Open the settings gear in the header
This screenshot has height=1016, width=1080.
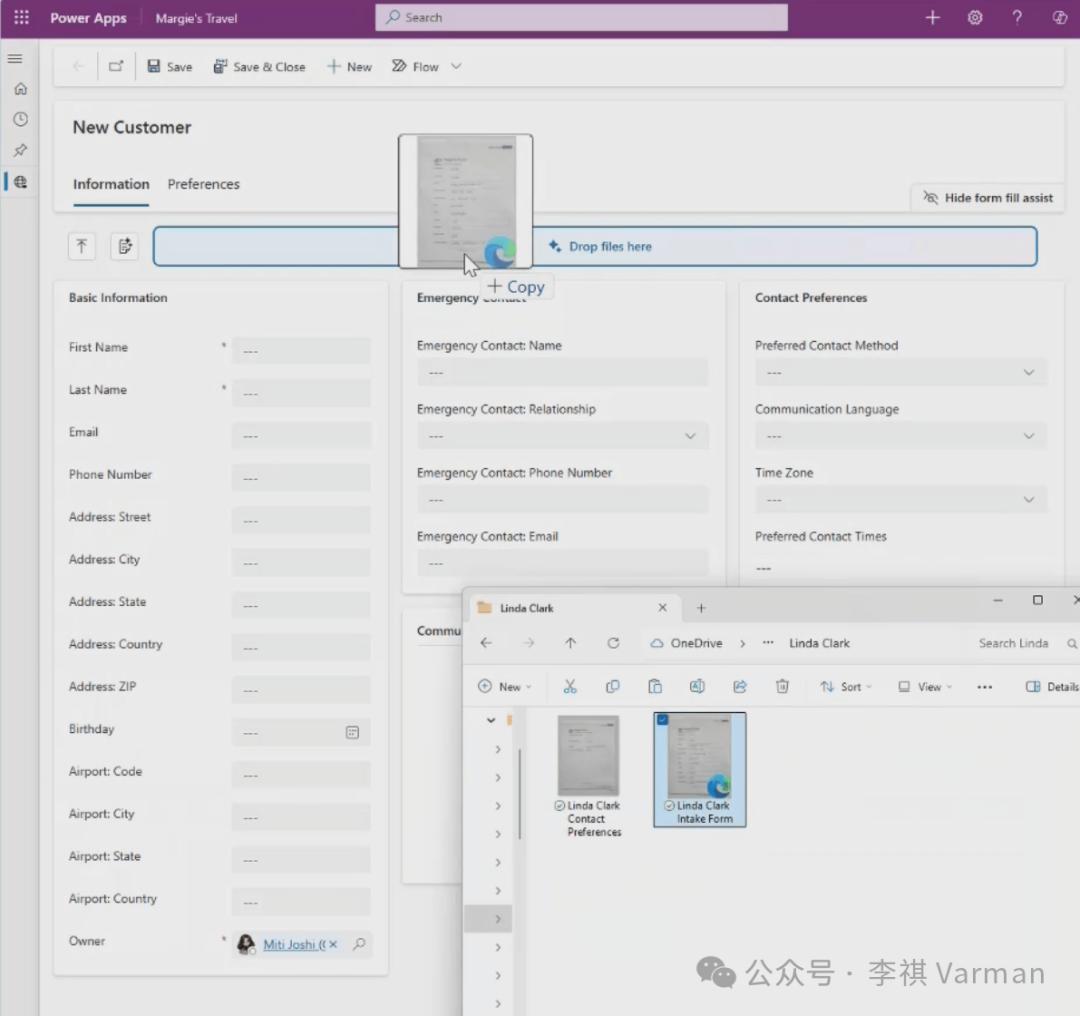(x=975, y=18)
